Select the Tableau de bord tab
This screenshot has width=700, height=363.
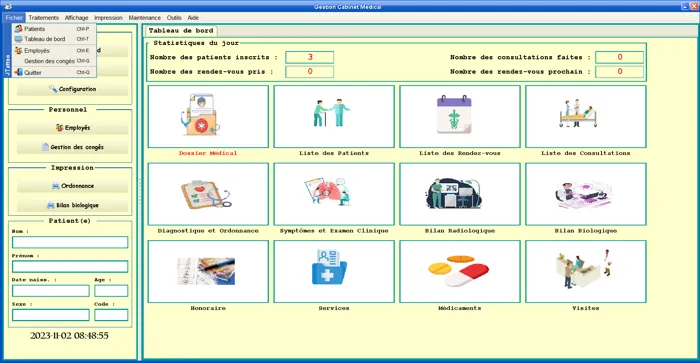coord(181,31)
